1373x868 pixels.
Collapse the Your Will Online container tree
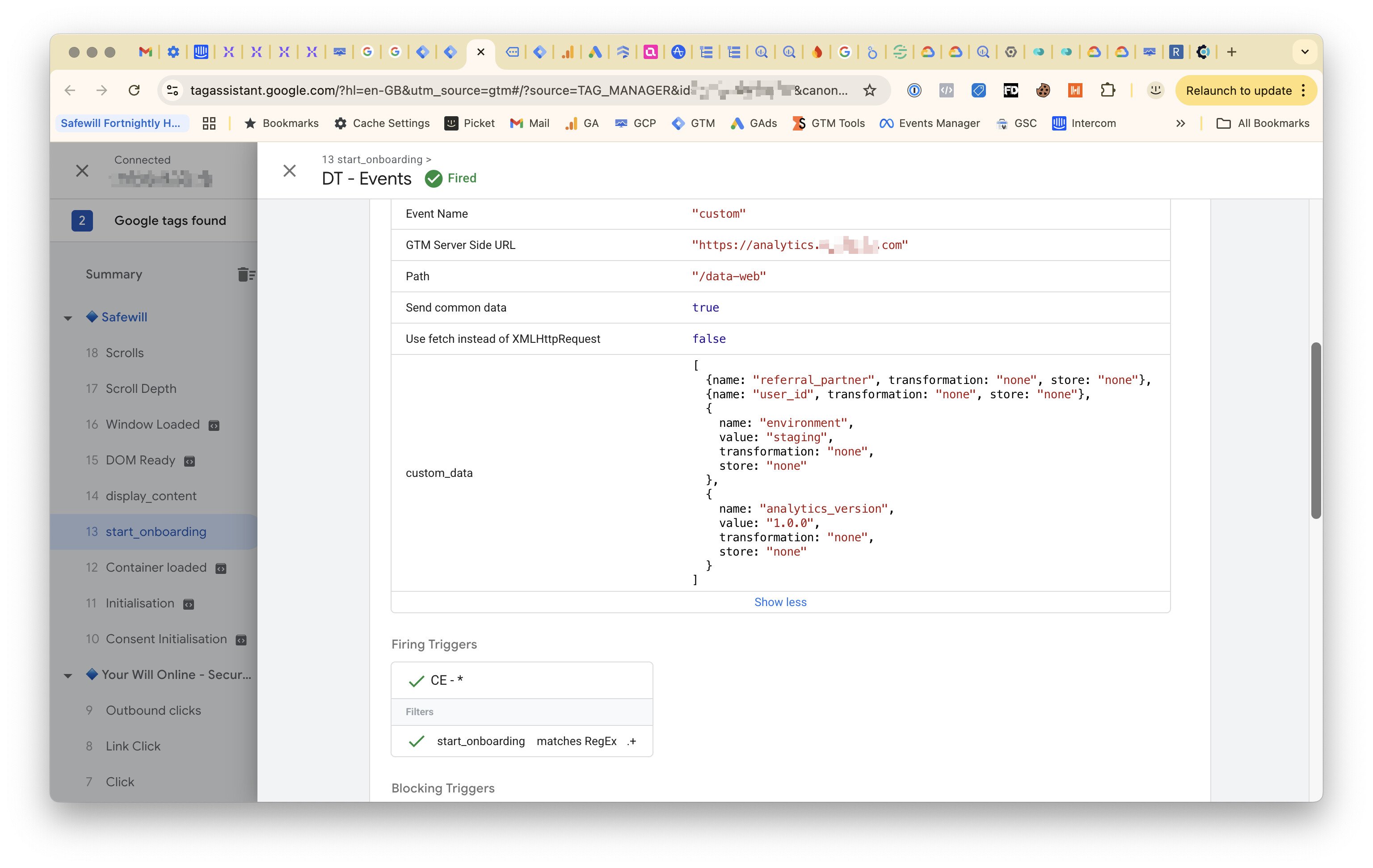pyautogui.click(x=68, y=675)
